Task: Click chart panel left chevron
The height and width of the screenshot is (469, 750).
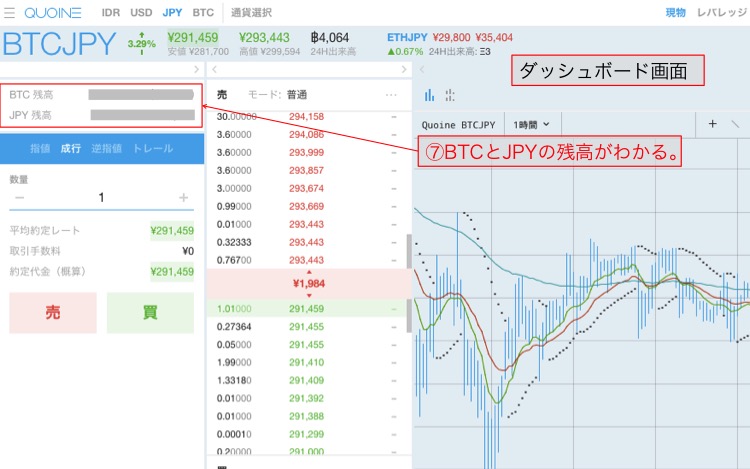Action: click(422, 69)
